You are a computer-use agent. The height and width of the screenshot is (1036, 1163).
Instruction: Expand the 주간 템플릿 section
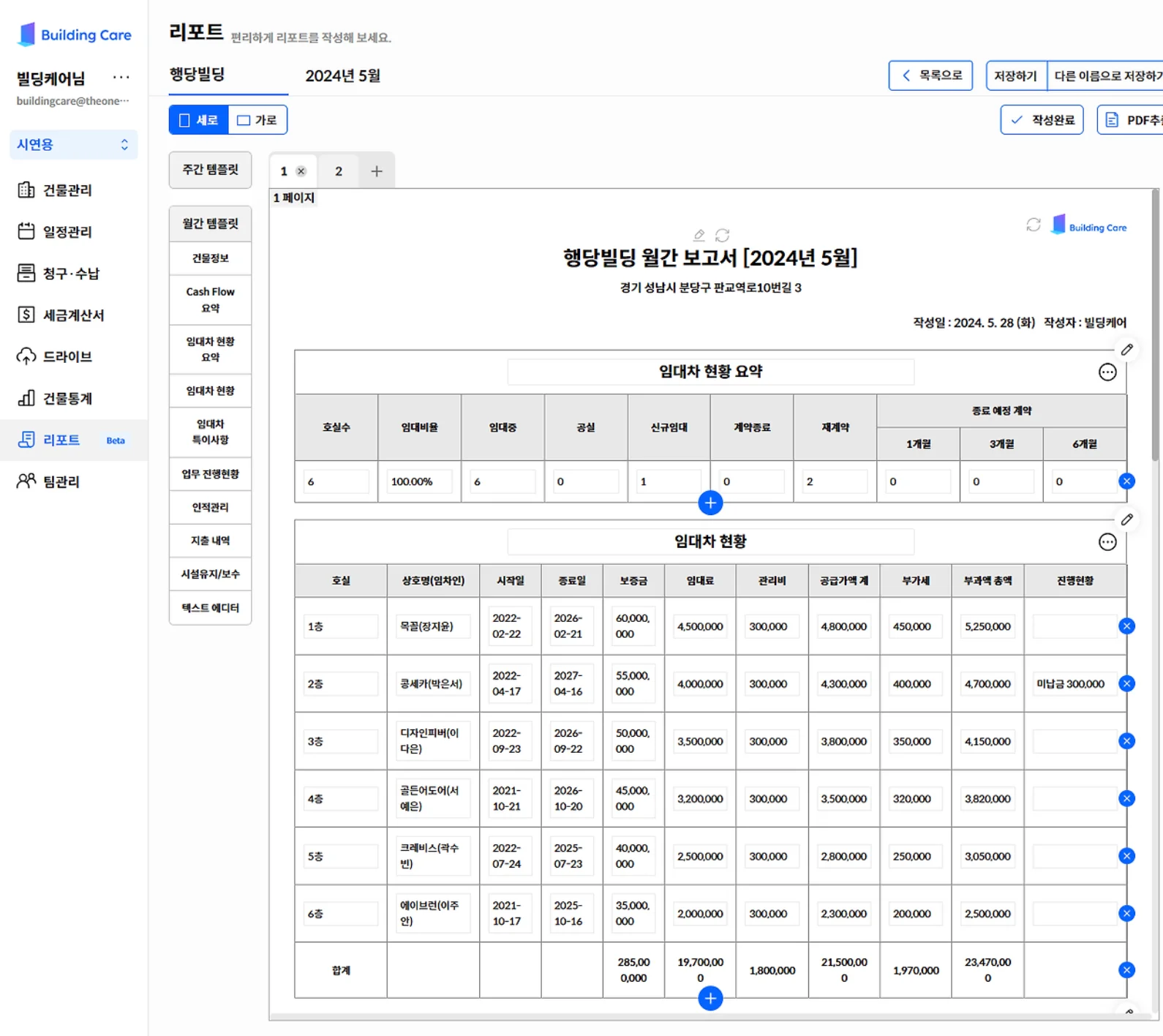point(210,170)
